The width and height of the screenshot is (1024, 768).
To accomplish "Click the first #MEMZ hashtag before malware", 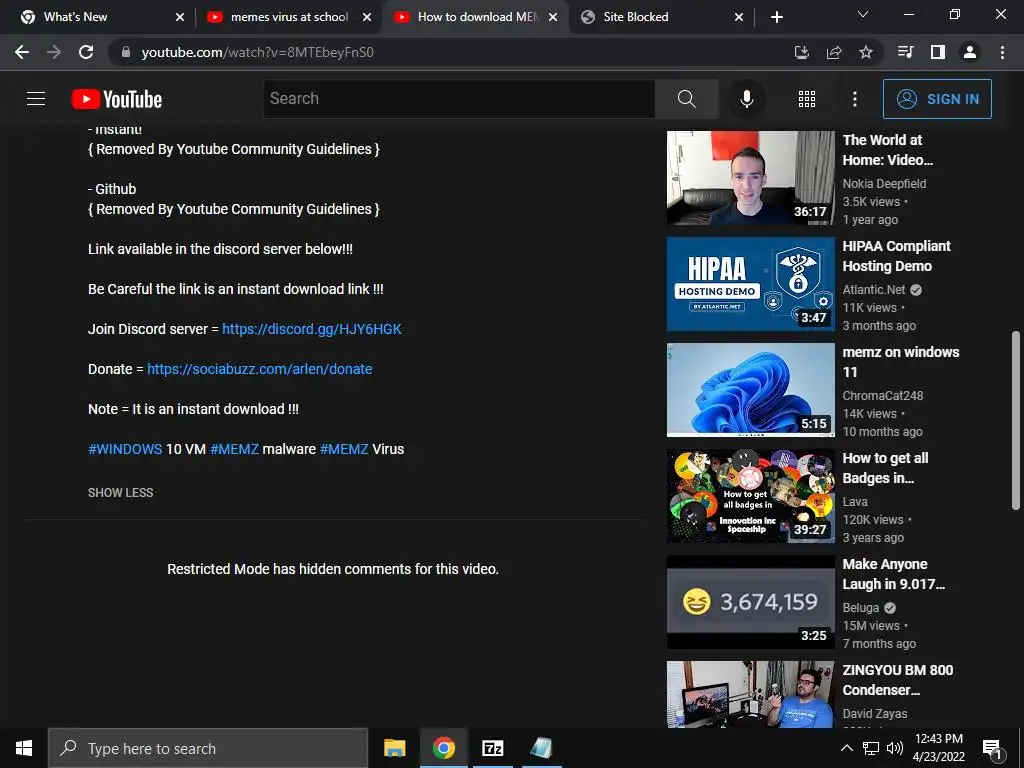I will point(234,449).
